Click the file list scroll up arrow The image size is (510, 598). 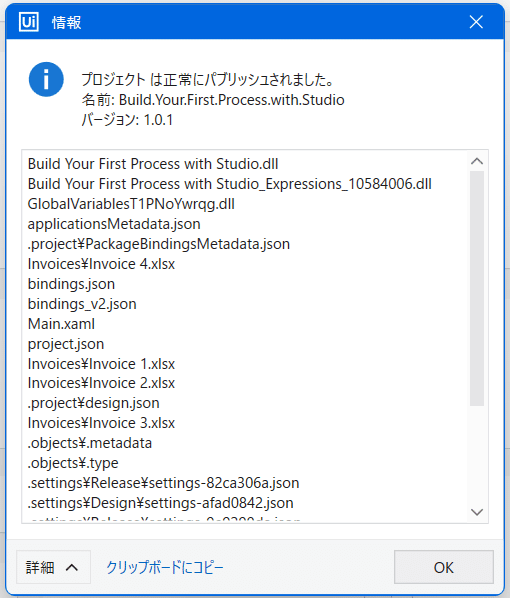(x=477, y=161)
